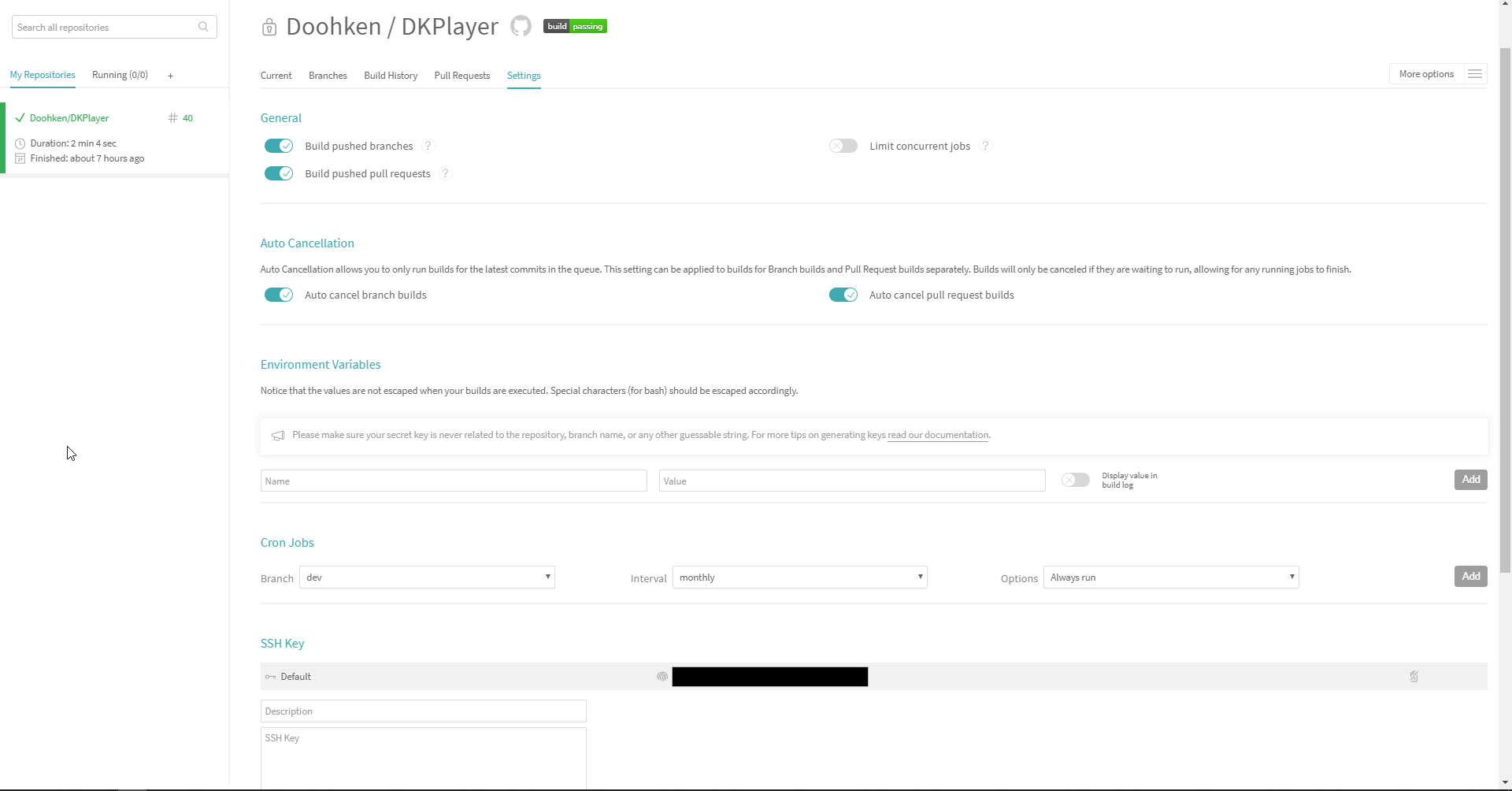Toggle Build pushed pull requests switch
This screenshot has width=1512, height=791.
coord(279,173)
